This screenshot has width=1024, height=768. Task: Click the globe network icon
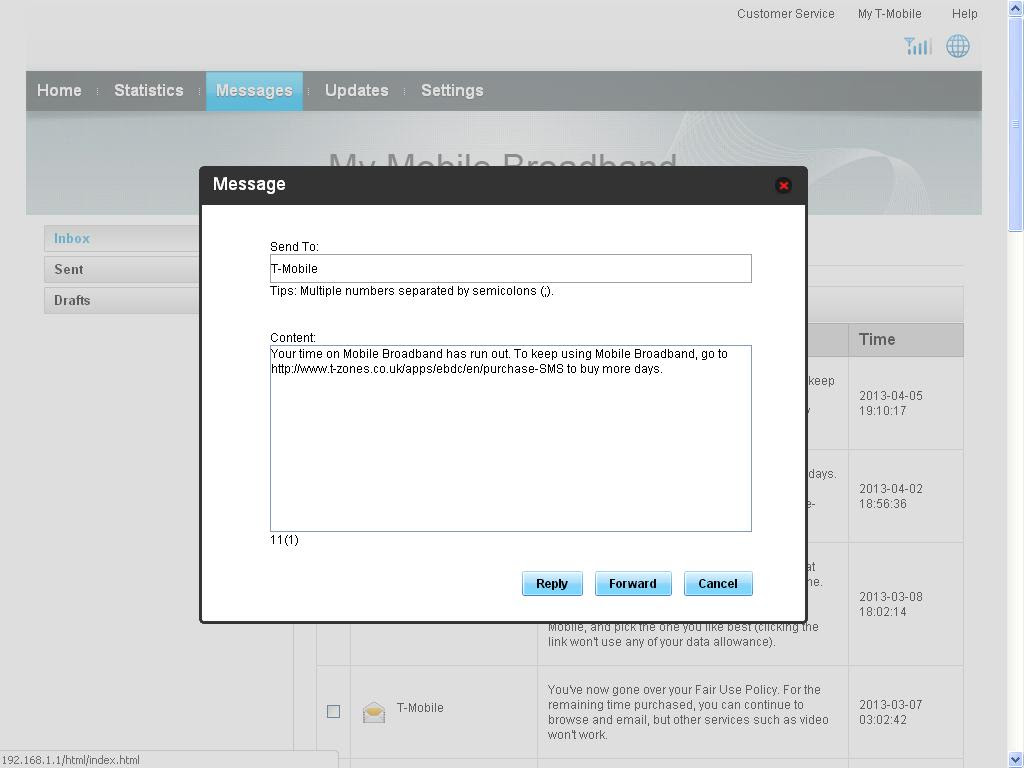coord(958,46)
